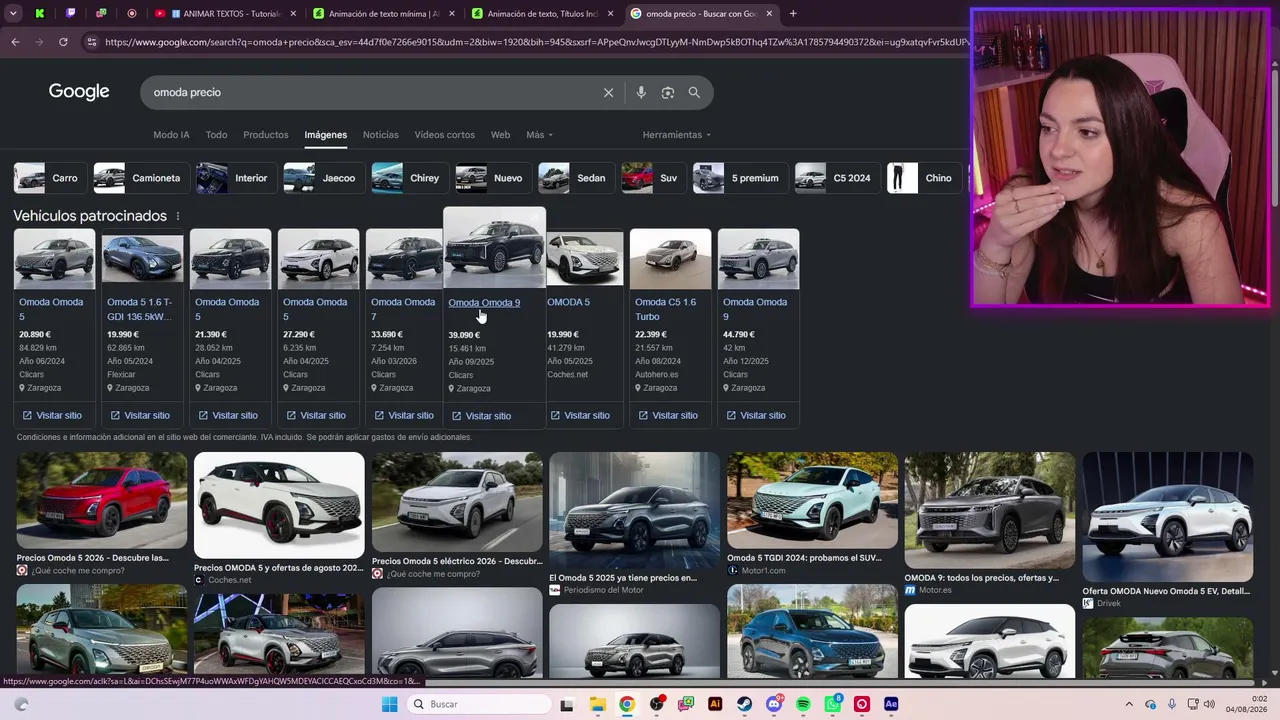Switch to 'Animación de texto mínima' tab

click(384, 14)
